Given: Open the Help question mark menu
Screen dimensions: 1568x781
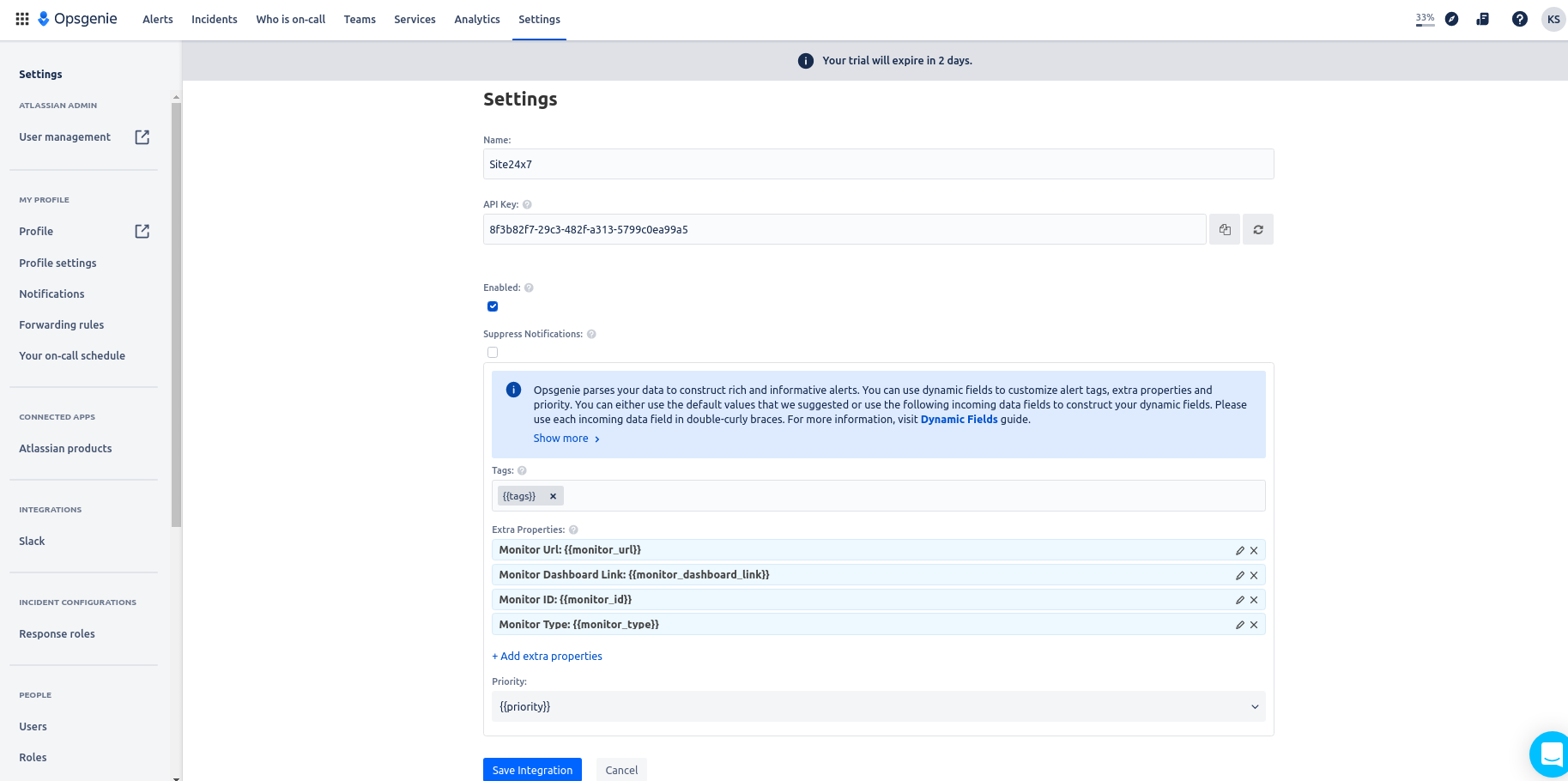Looking at the screenshot, I should click(x=1519, y=19).
